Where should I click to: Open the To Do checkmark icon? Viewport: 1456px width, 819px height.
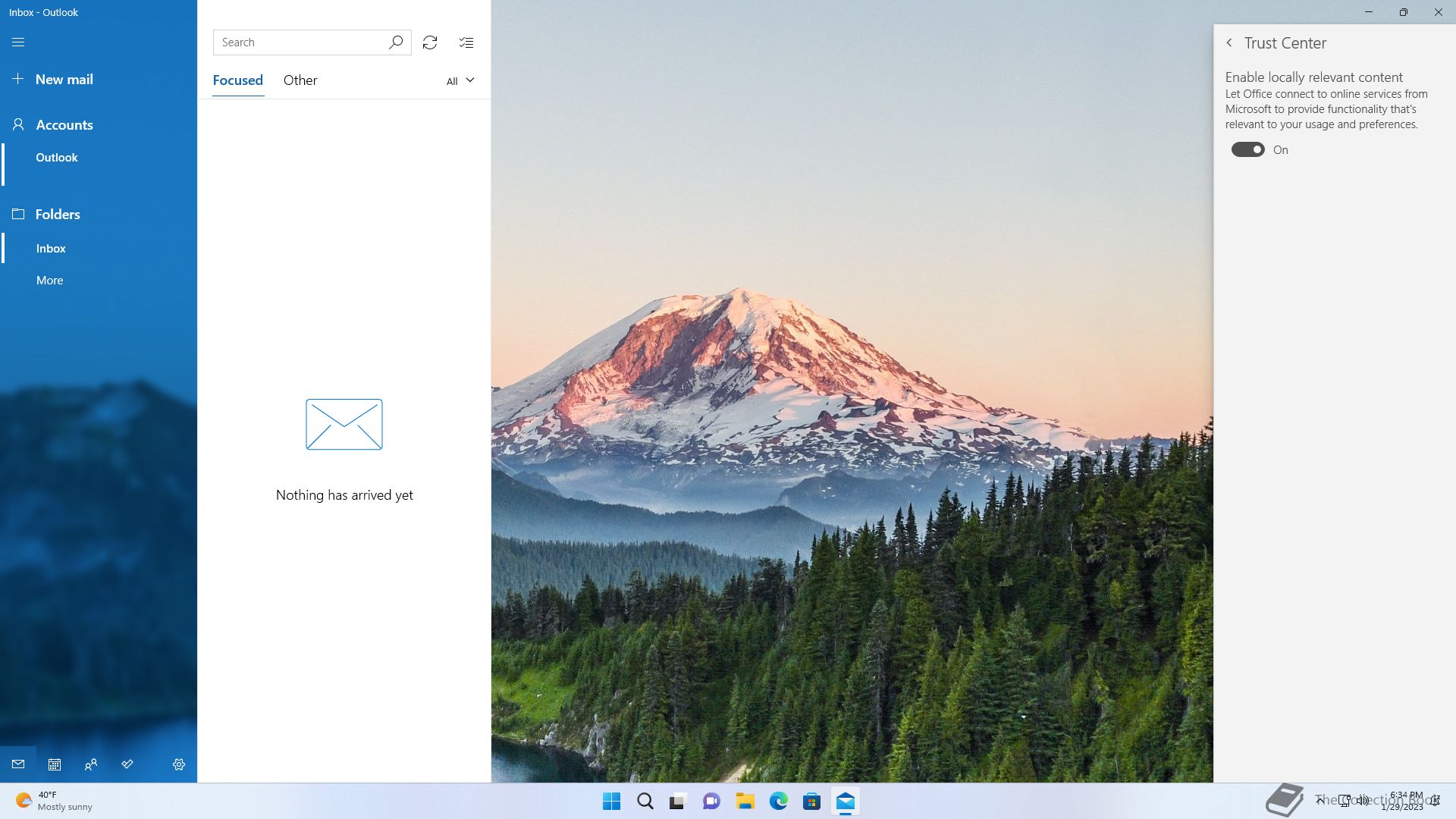tap(127, 764)
